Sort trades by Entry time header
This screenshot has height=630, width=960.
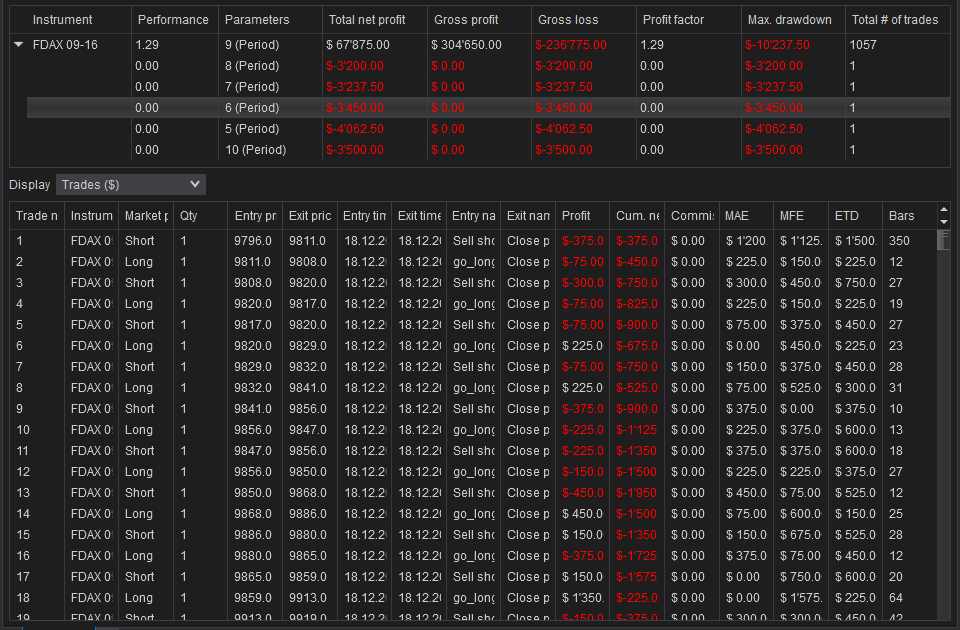[x=364, y=216]
